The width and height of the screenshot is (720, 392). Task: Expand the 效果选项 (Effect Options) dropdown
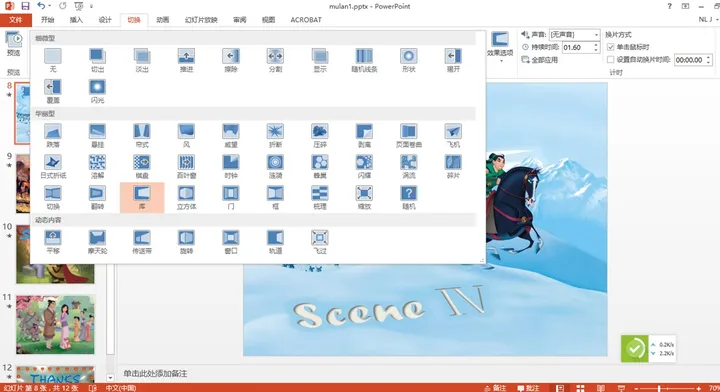(x=500, y=47)
